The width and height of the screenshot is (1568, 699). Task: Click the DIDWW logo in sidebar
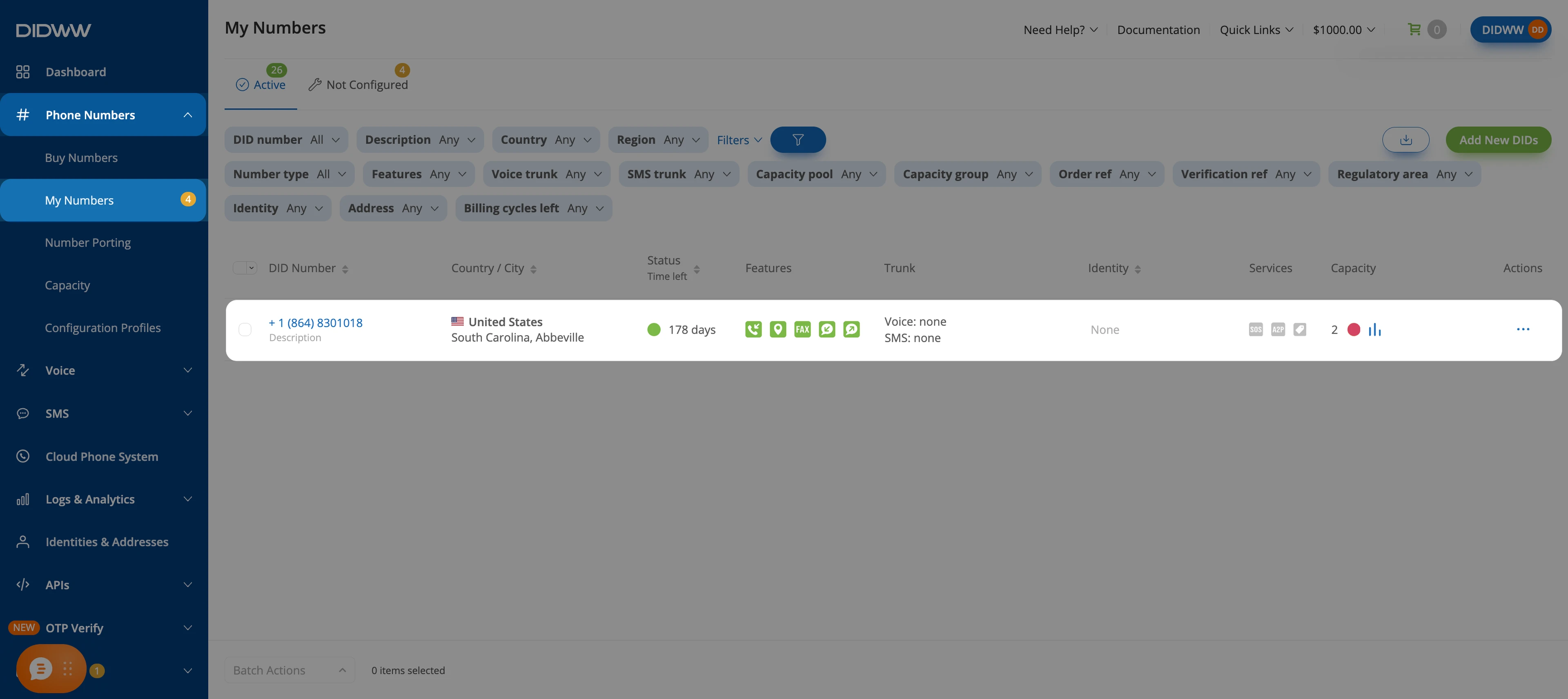53,31
